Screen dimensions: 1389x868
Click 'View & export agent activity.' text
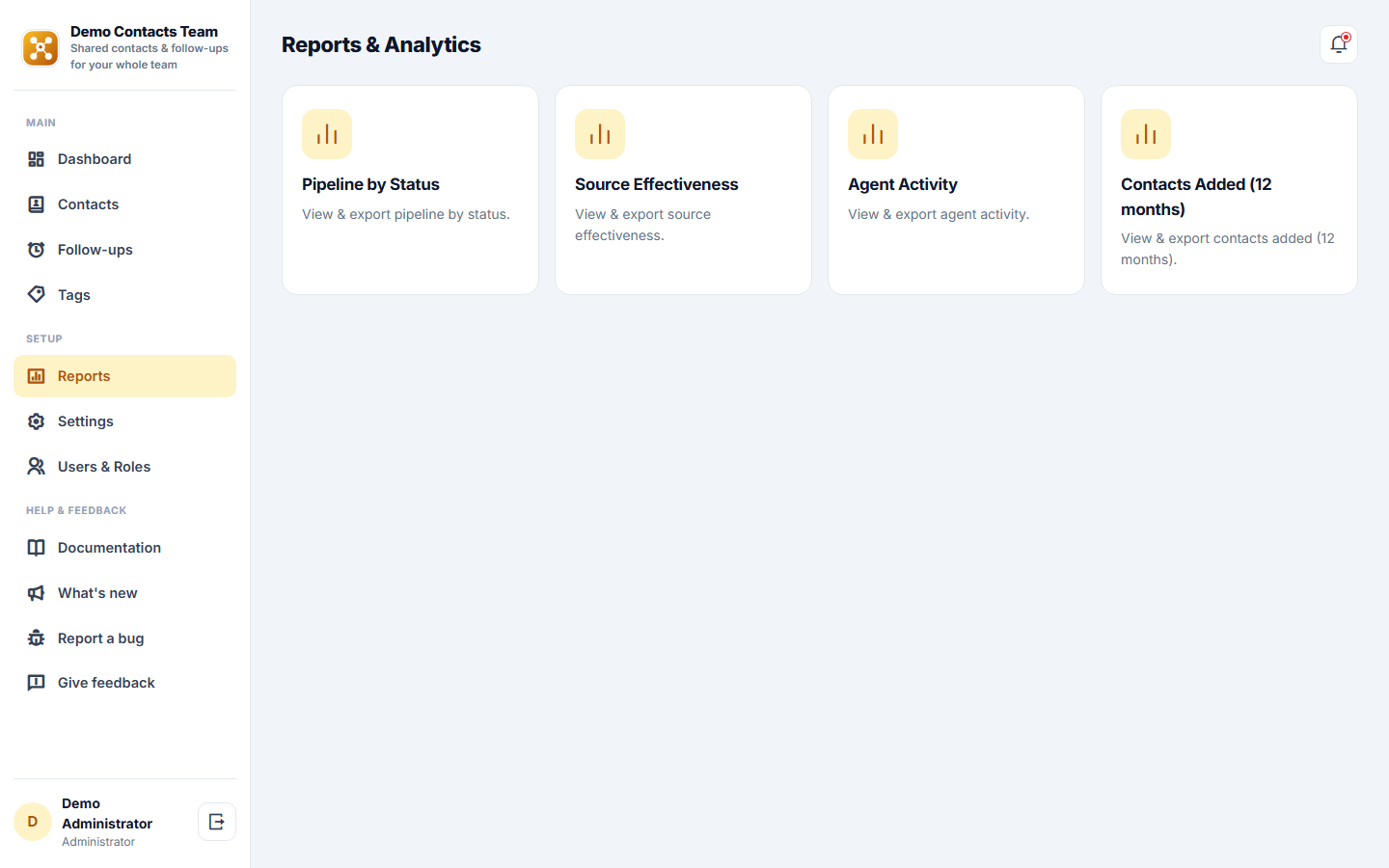939,214
